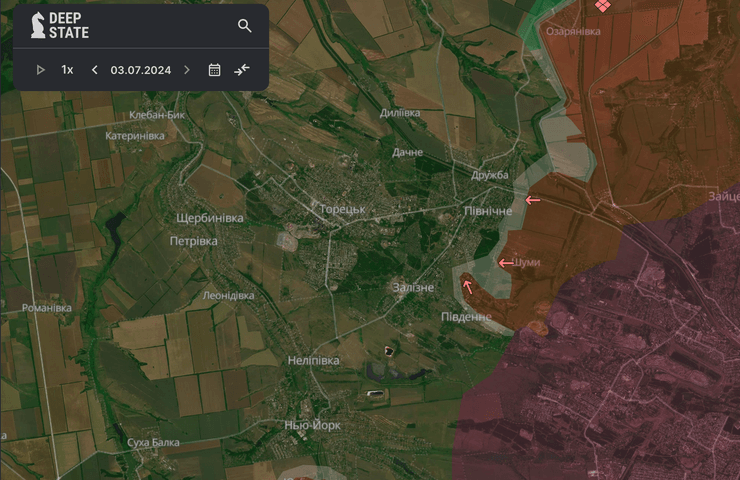Select the attack arrow east of Залізне

(467, 287)
